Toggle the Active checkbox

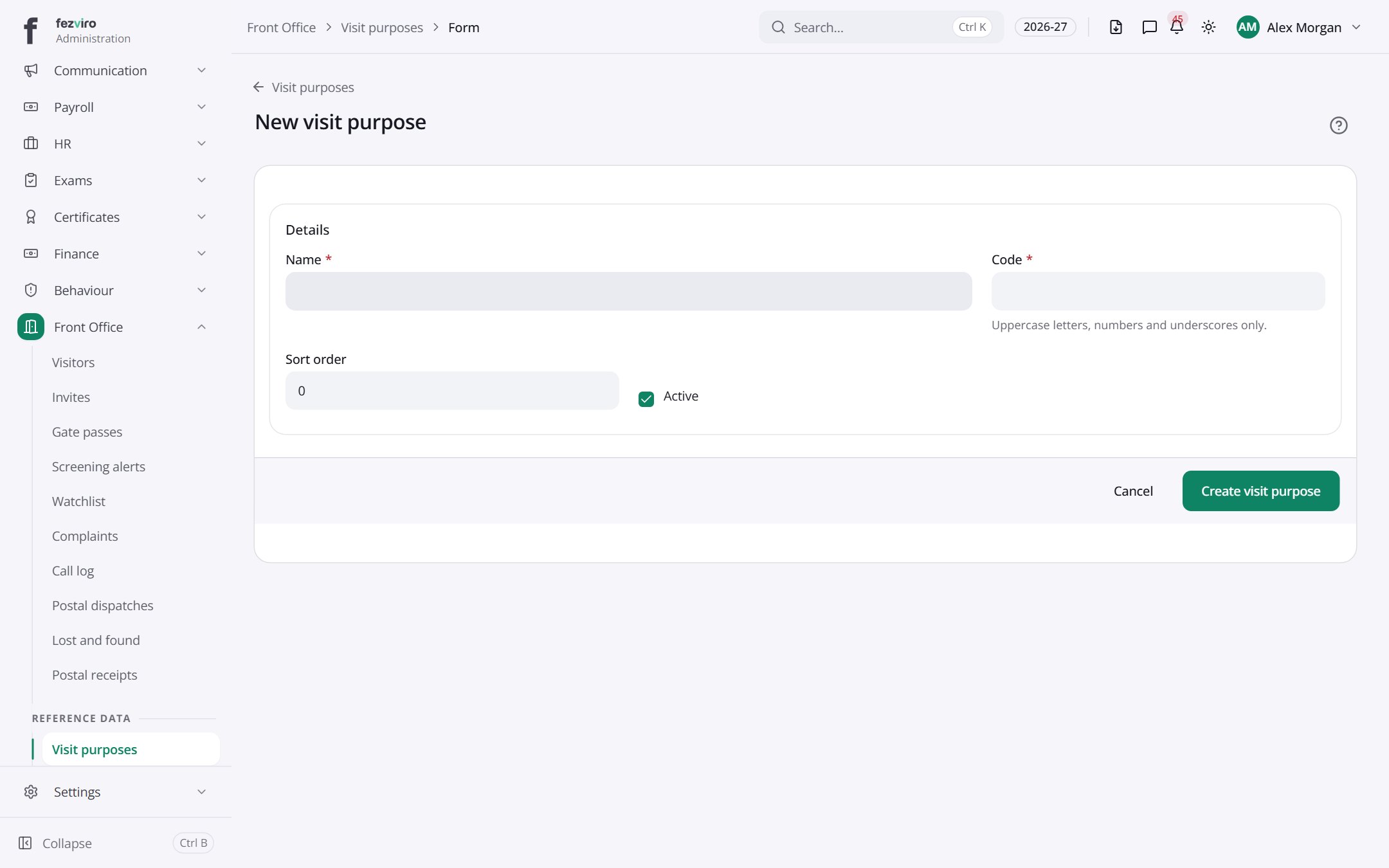coord(646,399)
